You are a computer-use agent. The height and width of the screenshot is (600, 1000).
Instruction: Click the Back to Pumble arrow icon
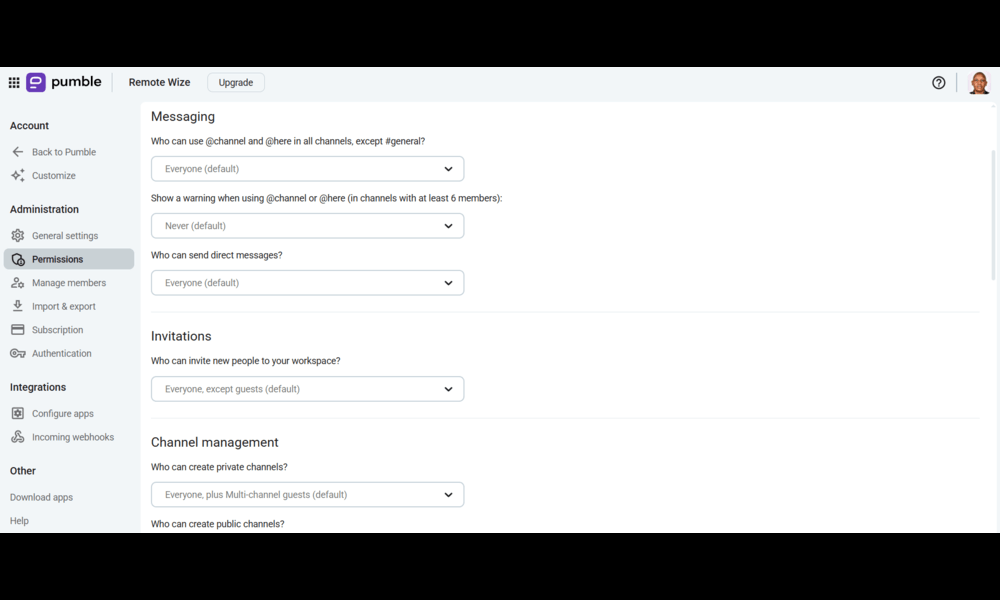coord(18,152)
